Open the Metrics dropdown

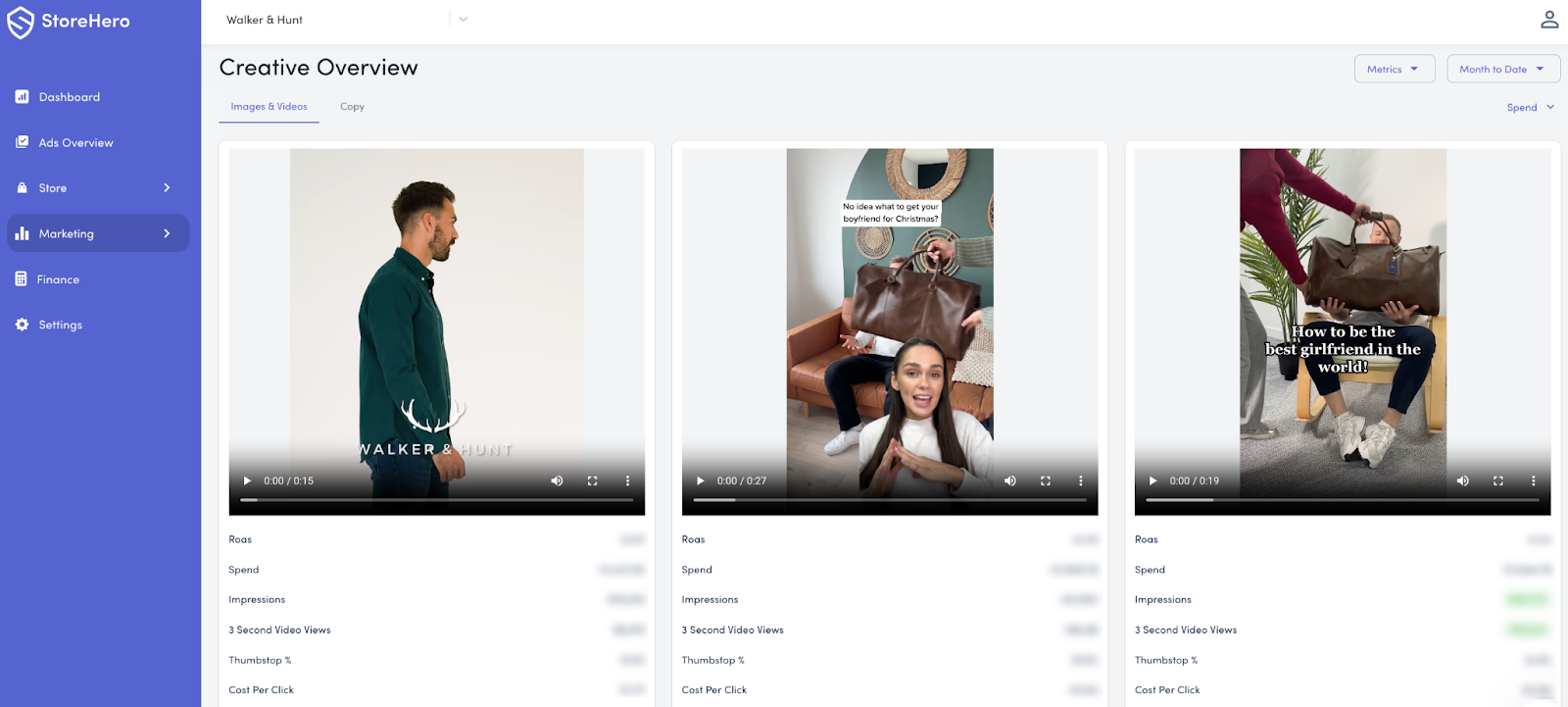(x=1394, y=69)
